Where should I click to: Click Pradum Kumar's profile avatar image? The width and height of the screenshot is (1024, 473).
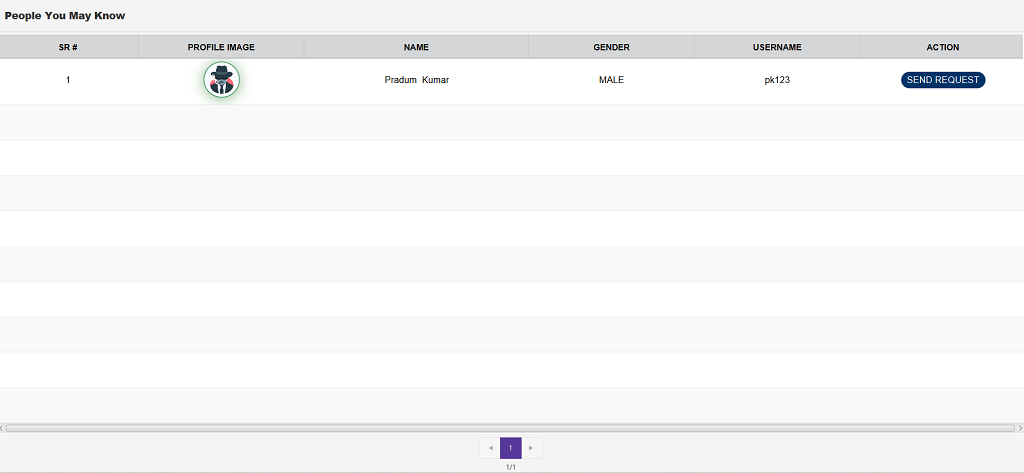(221, 80)
